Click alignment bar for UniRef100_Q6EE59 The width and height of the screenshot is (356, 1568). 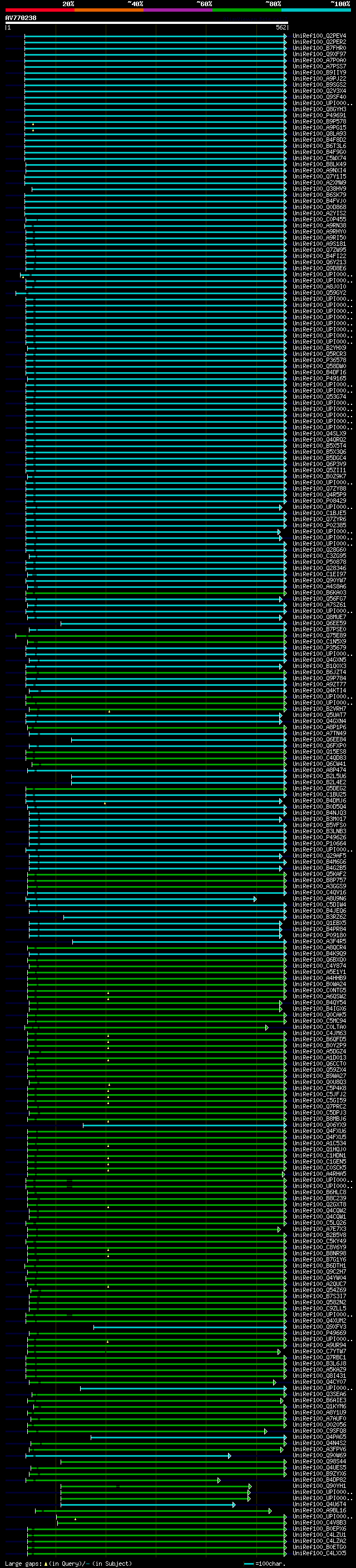(174, 624)
